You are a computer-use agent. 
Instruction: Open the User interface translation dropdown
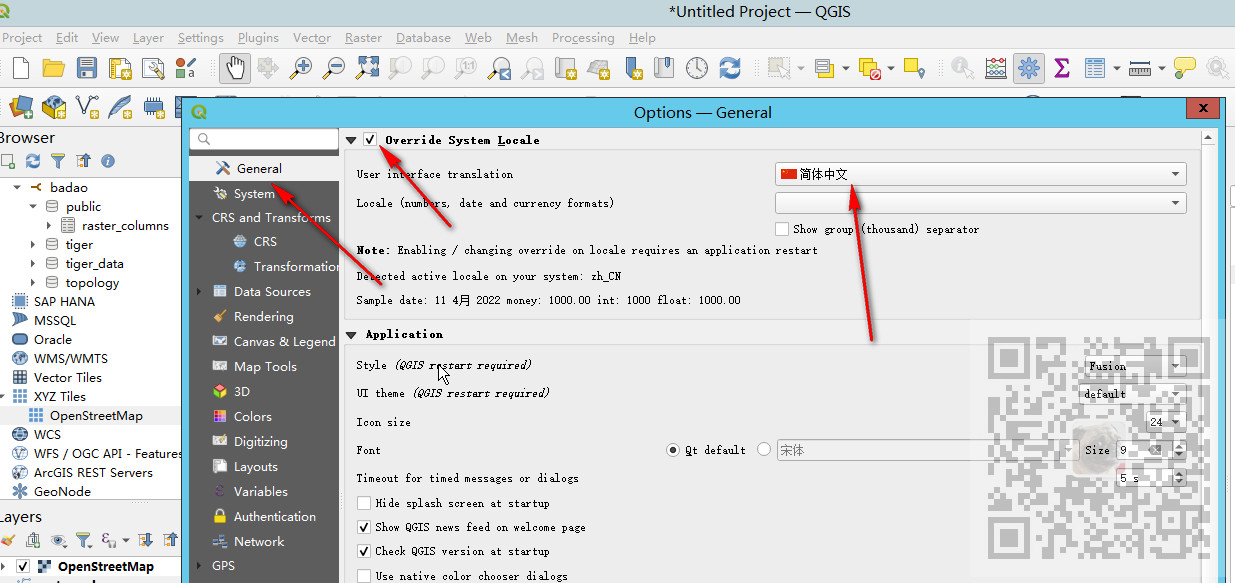(x=981, y=174)
